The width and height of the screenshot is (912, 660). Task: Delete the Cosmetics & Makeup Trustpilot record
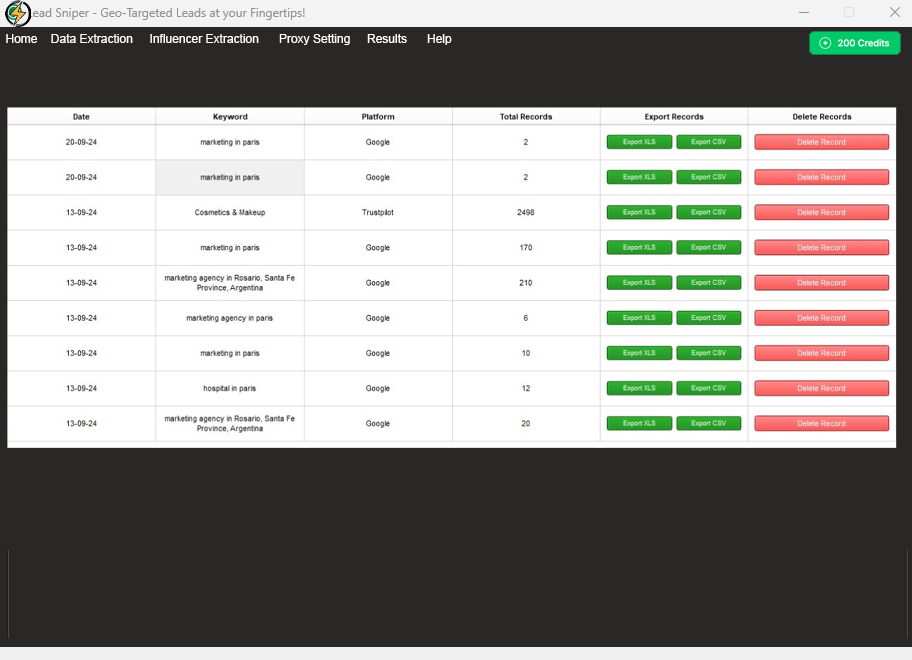[x=821, y=212]
